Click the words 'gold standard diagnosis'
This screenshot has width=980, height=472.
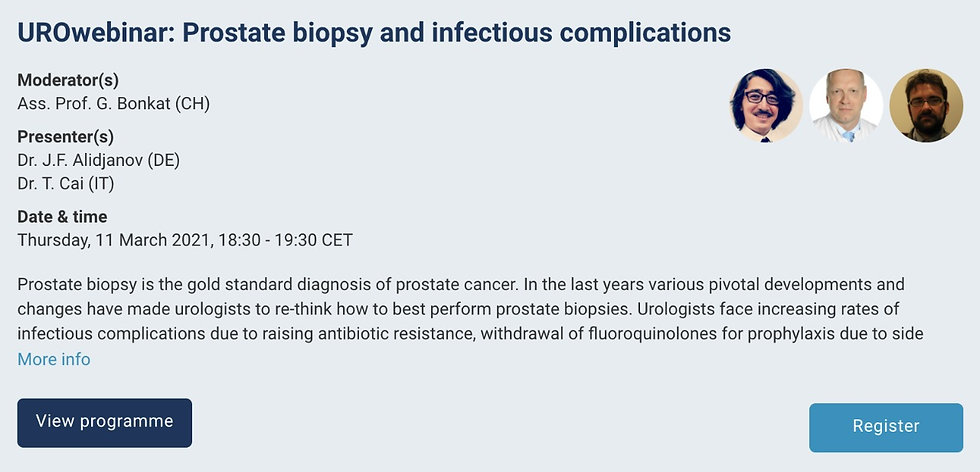[296, 284]
